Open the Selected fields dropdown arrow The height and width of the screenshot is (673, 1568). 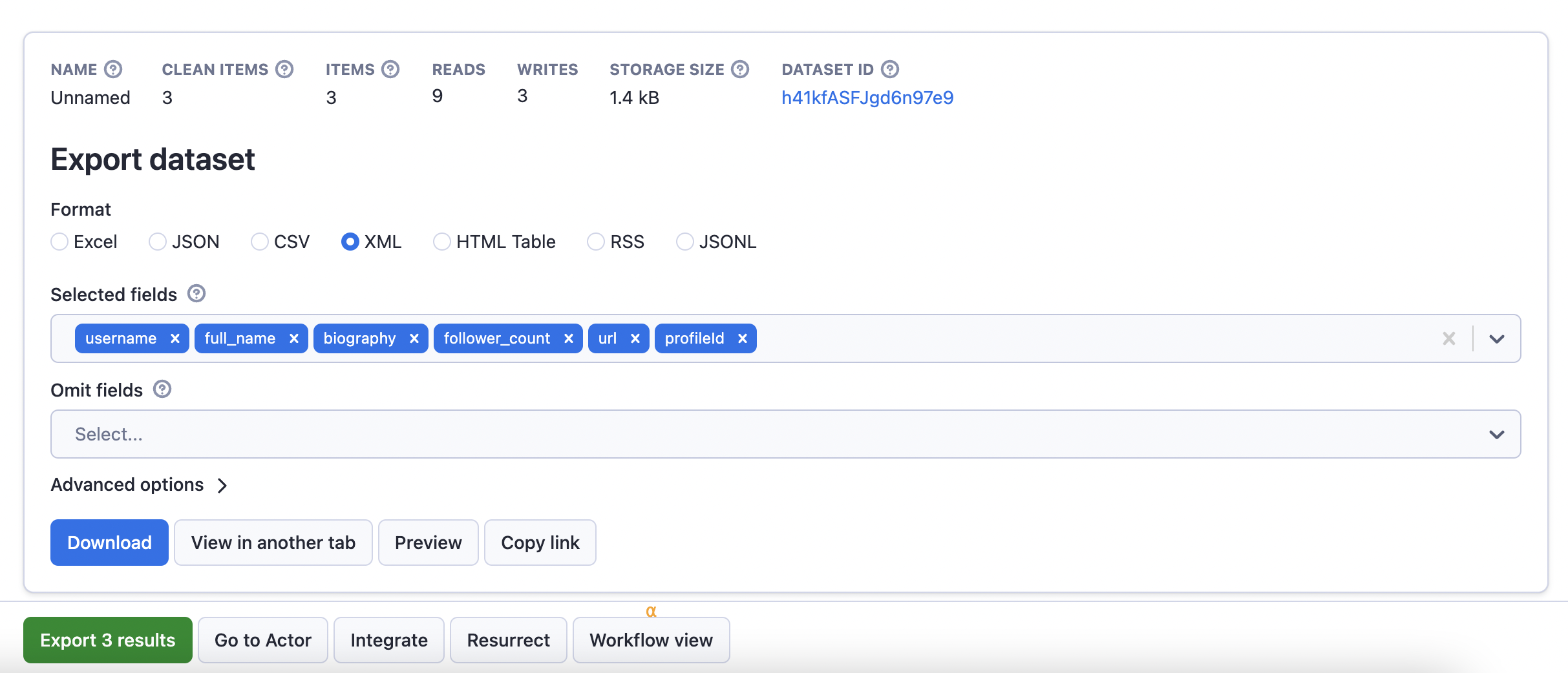[1497, 338]
